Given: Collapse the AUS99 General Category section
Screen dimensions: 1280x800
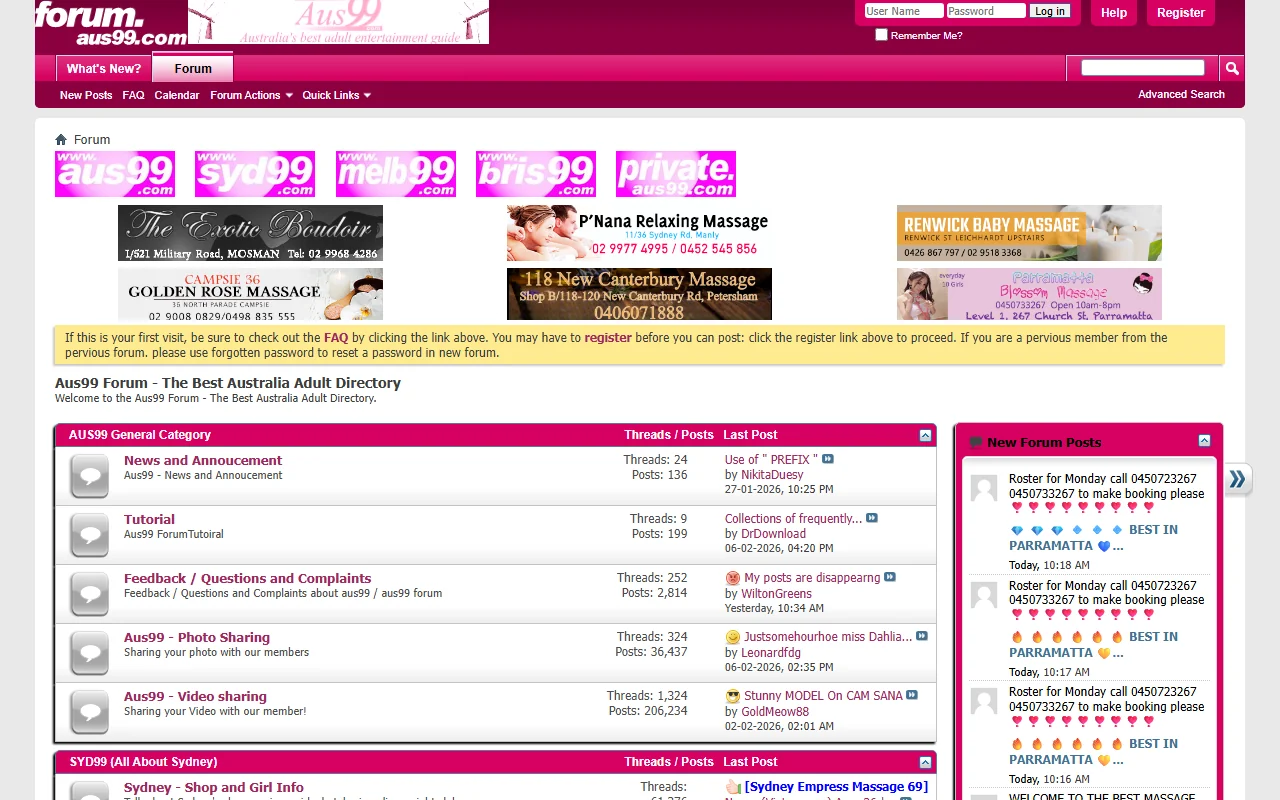Looking at the screenshot, I should tap(924, 435).
